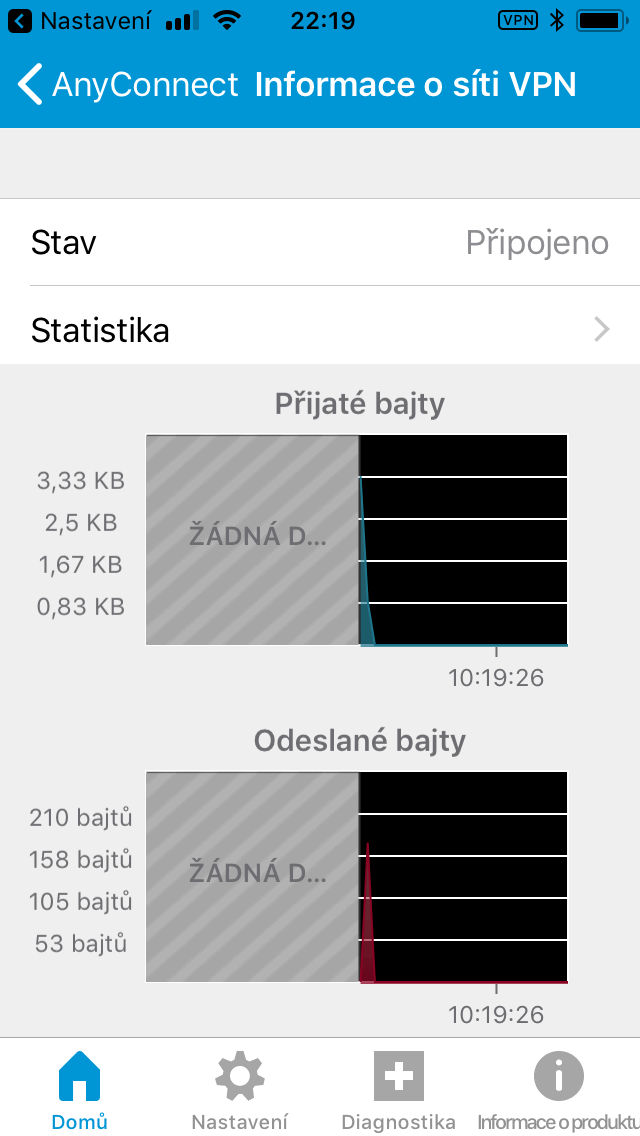This screenshot has height=1136, width=640.
Task: Tap the VPN status bar indicator
Action: click(517, 20)
